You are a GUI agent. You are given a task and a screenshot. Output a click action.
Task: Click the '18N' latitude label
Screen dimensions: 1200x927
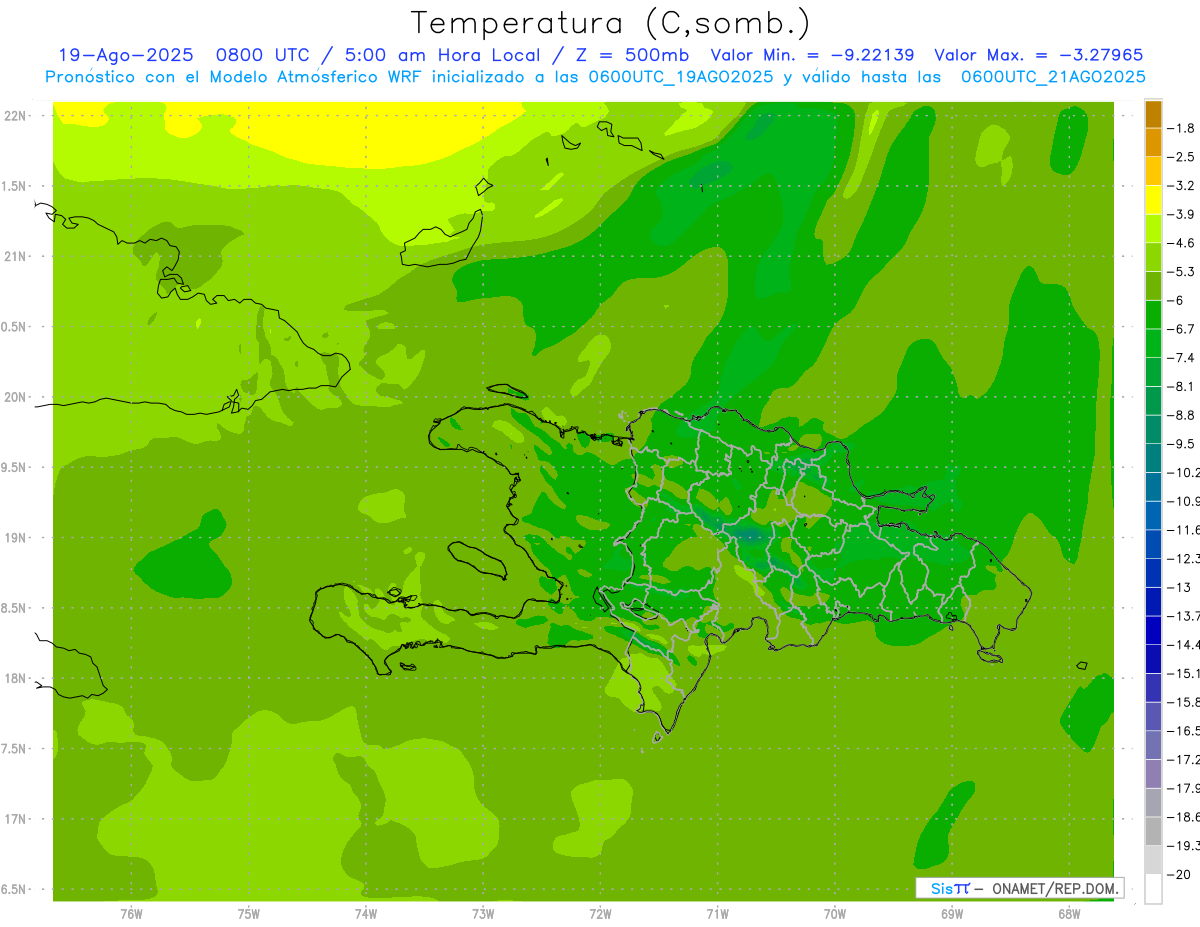point(16,679)
